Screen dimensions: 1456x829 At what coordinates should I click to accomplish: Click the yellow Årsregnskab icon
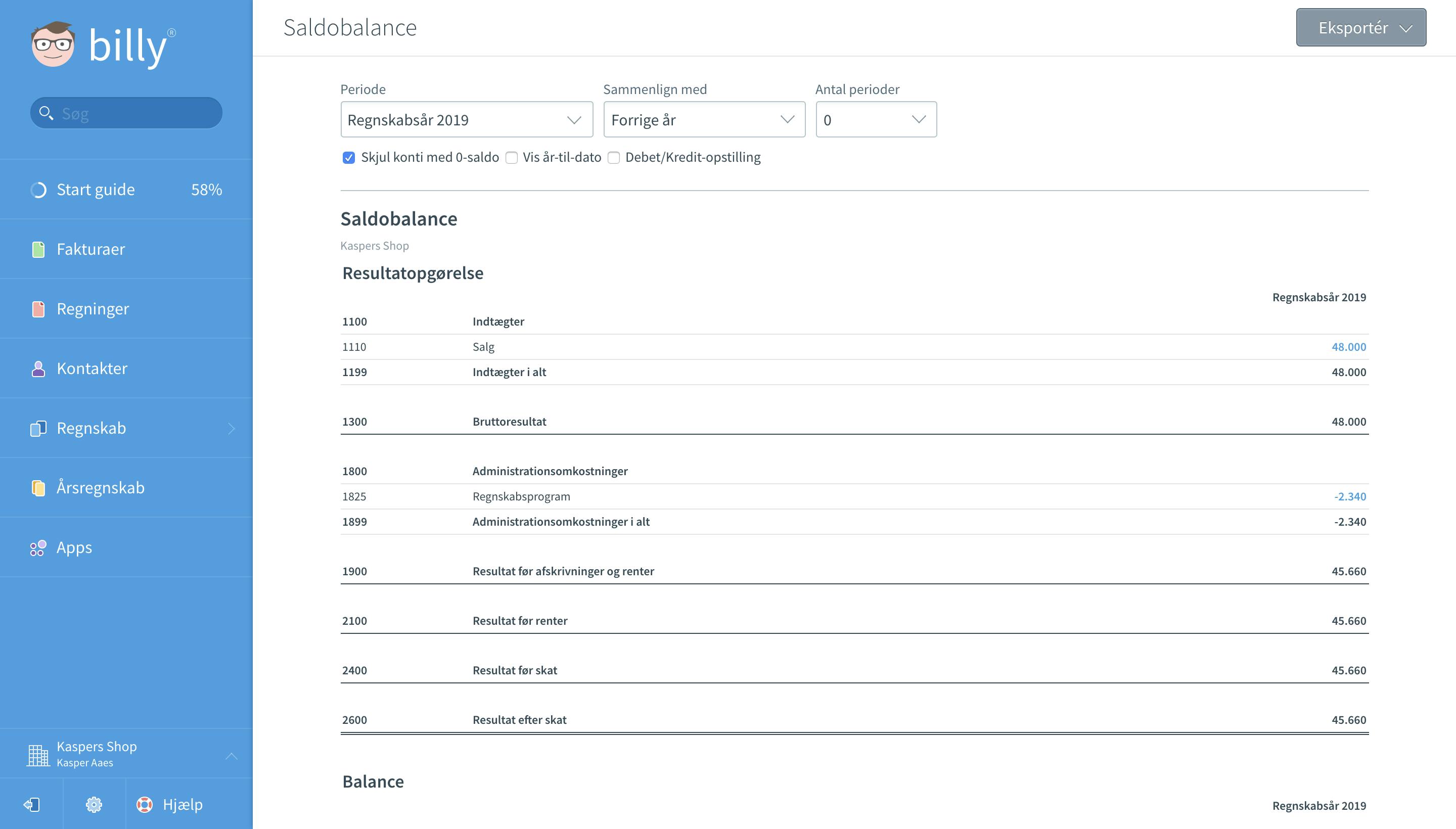click(x=38, y=488)
